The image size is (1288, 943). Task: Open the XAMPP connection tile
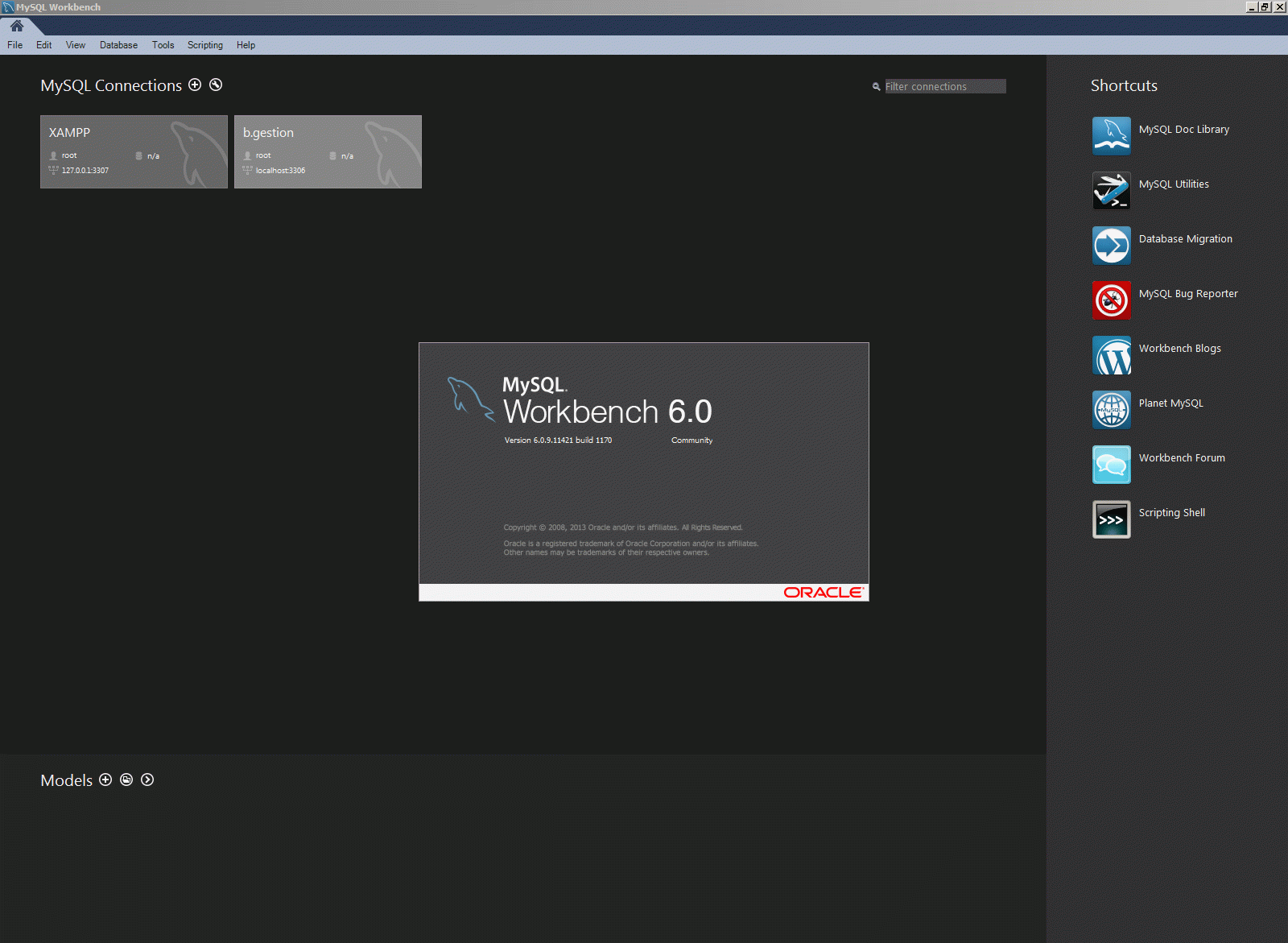(x=134, y=151)
